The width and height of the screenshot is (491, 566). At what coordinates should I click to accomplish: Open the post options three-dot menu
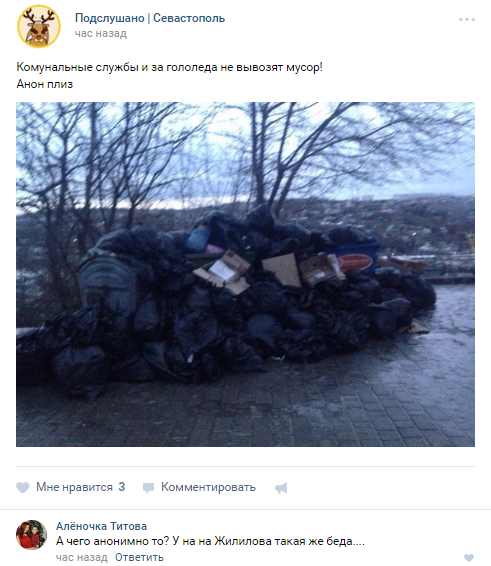point(467,19)
